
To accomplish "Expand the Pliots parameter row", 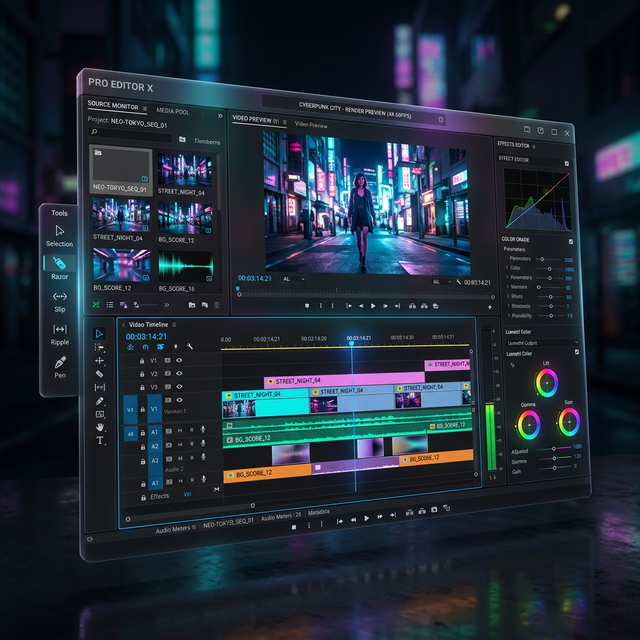I will coord(508,296).
